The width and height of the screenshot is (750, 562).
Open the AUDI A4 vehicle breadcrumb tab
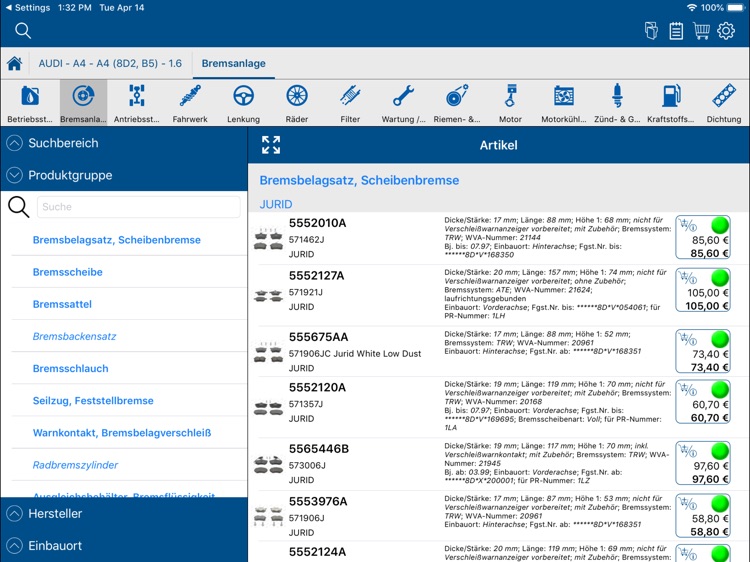tap(110, 63)
